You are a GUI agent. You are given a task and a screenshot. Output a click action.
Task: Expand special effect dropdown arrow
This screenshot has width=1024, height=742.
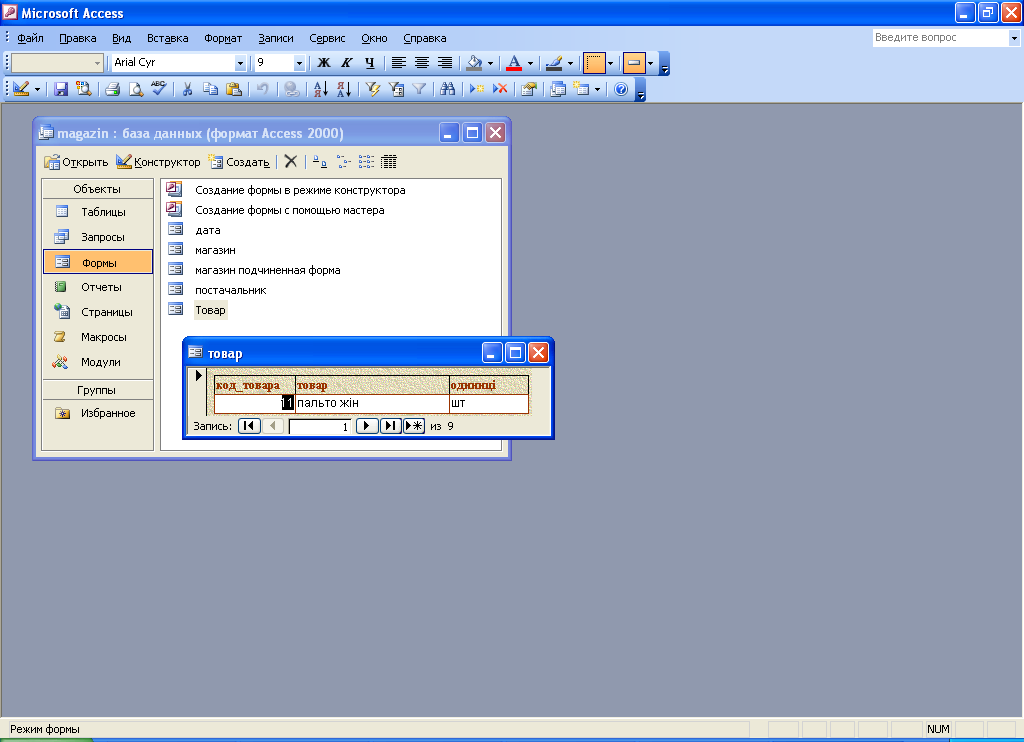click(x=650, y=63)
